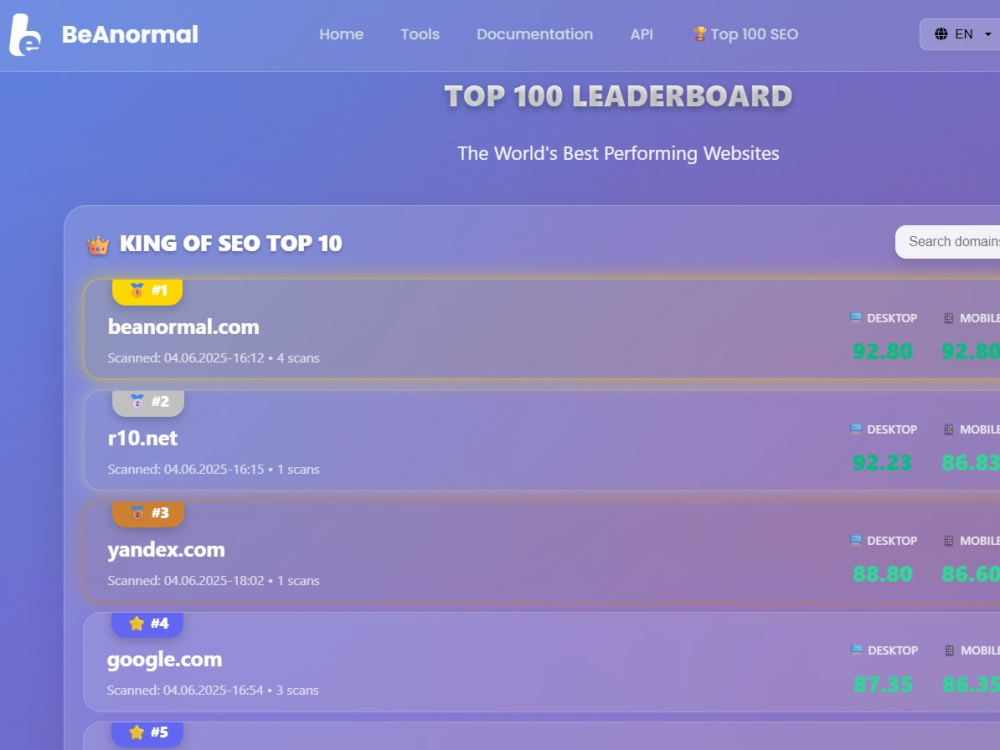
Task: Click mobile icon in beanormal.com row
Action: (948, 318)
